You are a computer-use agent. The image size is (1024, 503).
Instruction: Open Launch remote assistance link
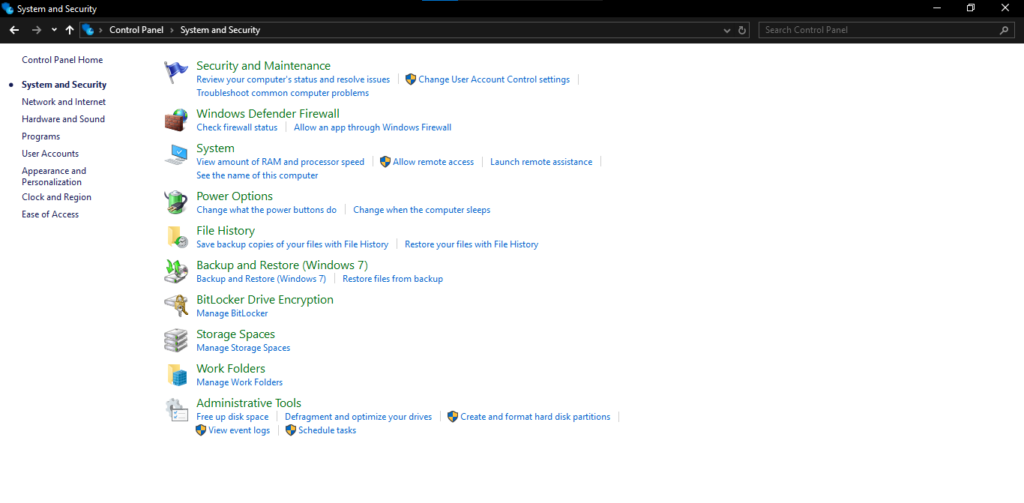click(541, 161)
